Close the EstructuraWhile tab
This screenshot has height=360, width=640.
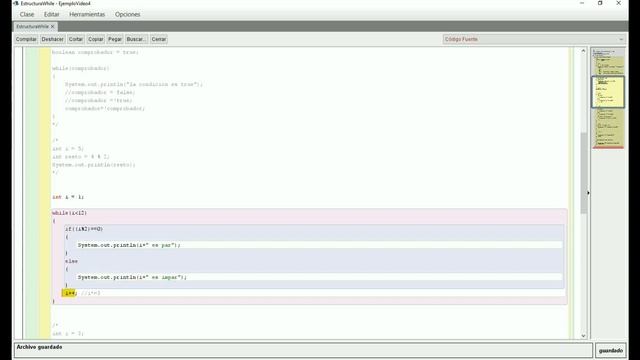pos(53,27)
